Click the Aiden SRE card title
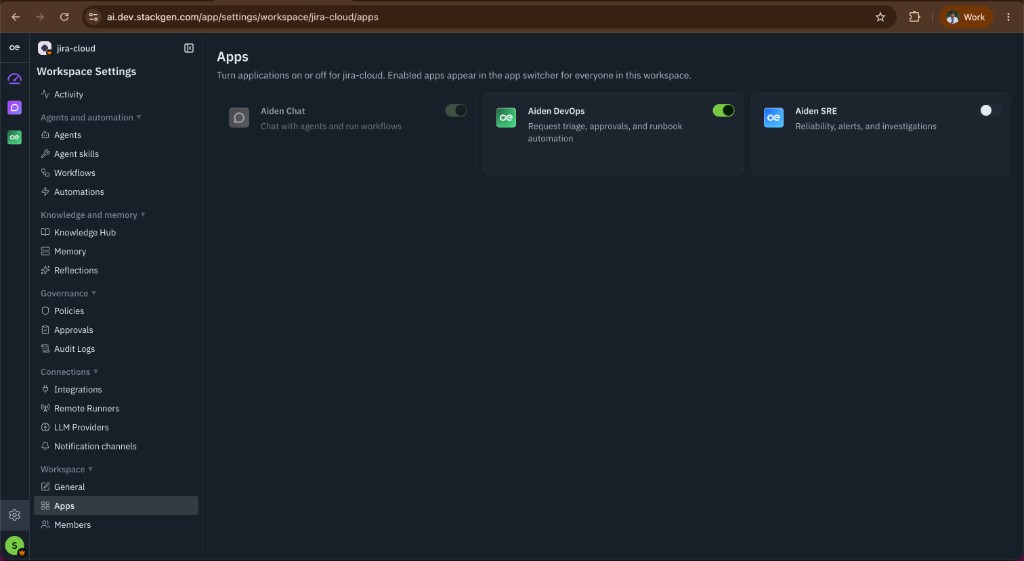 pos(816,111)
